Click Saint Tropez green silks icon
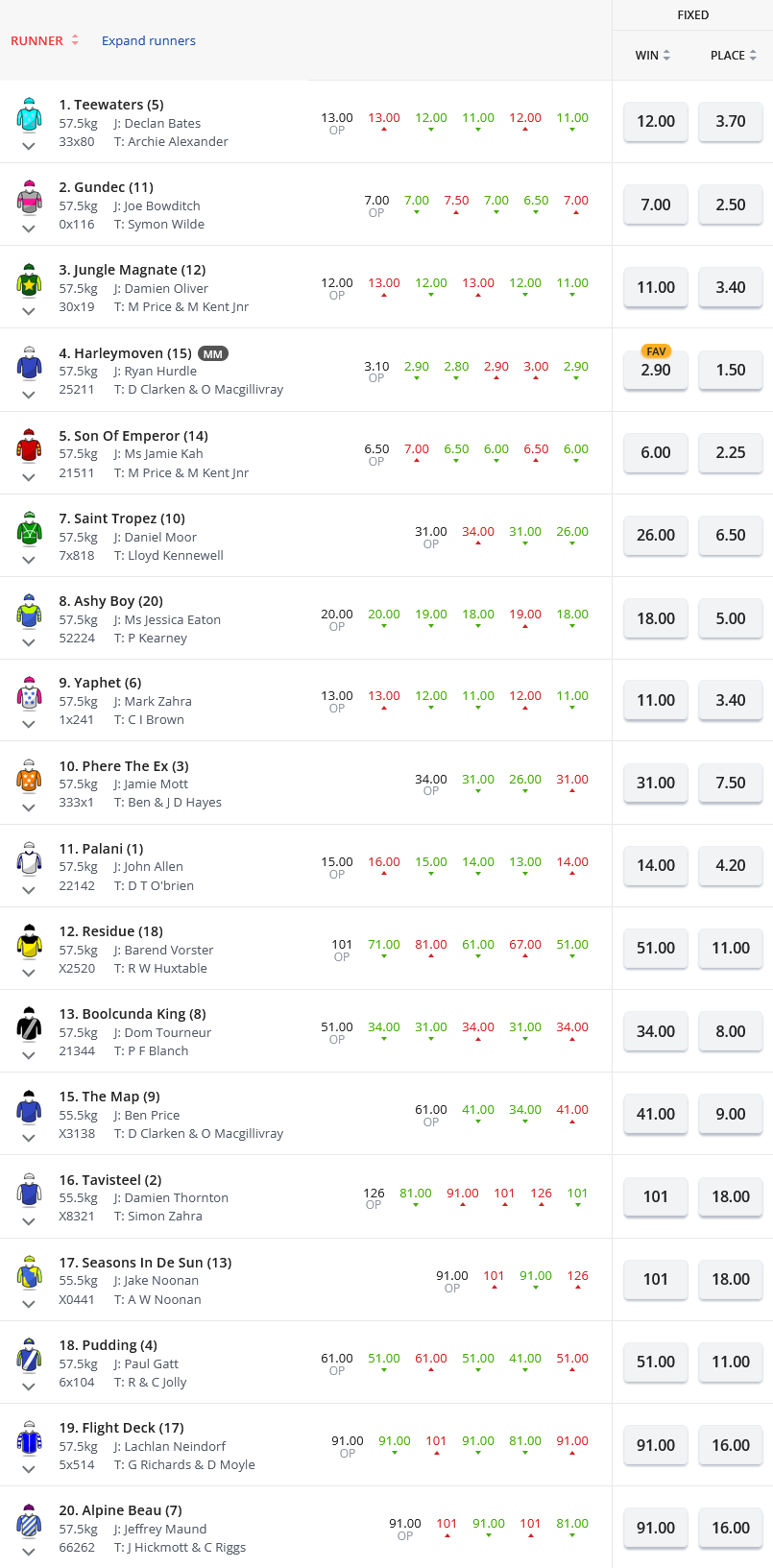 pyautogui.click(x=29, y=528)
